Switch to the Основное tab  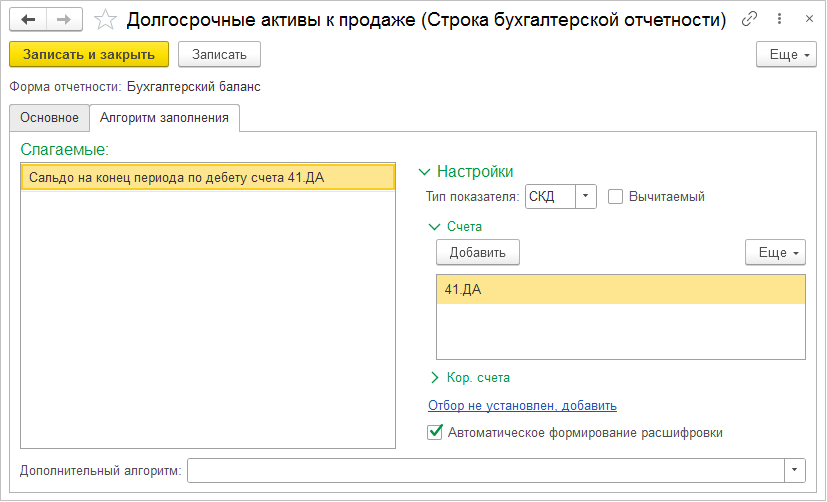pos(49,118)
